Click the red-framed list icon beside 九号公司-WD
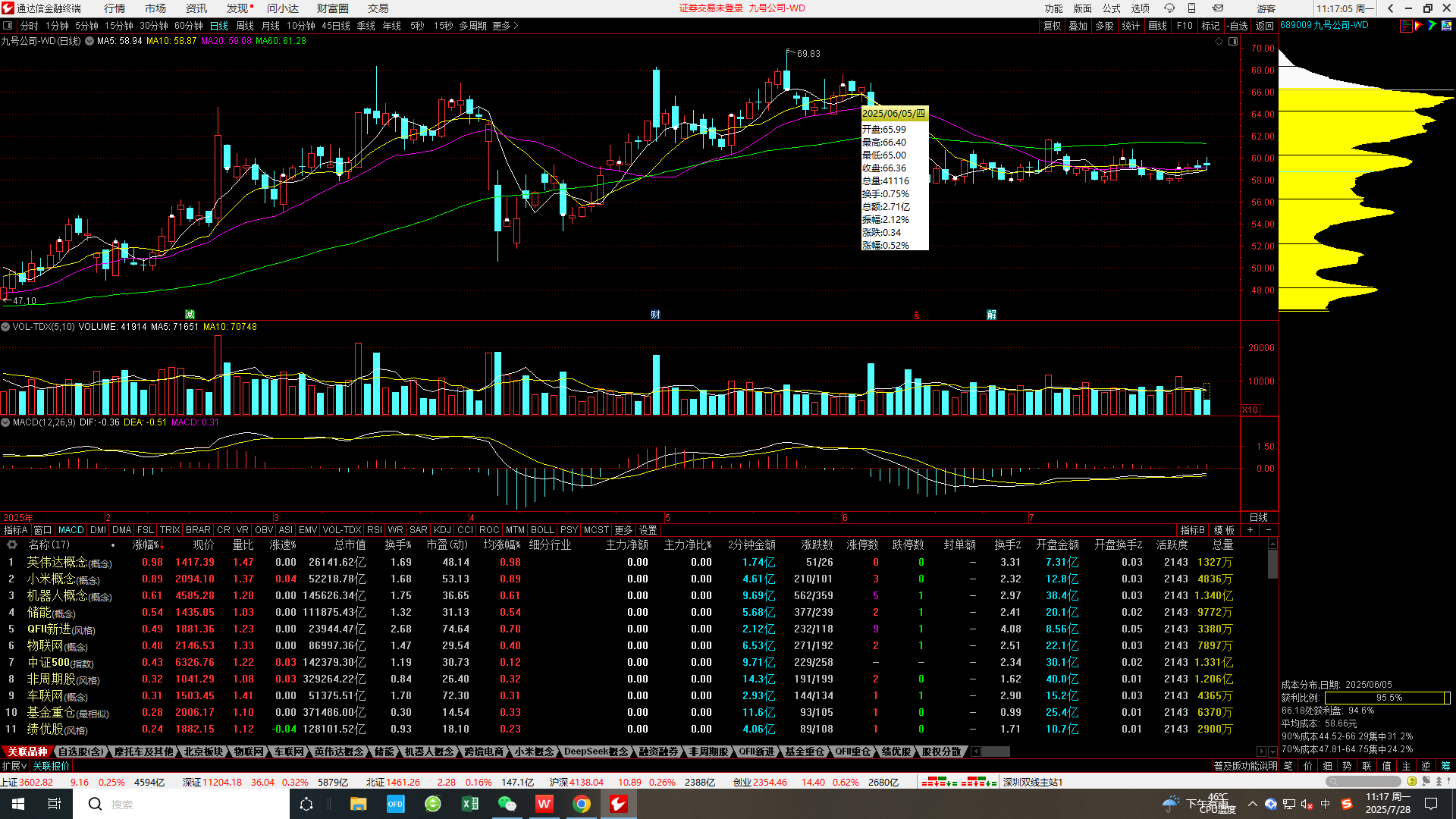This screenshot has width=1456, height=819. click(1406, 25)
